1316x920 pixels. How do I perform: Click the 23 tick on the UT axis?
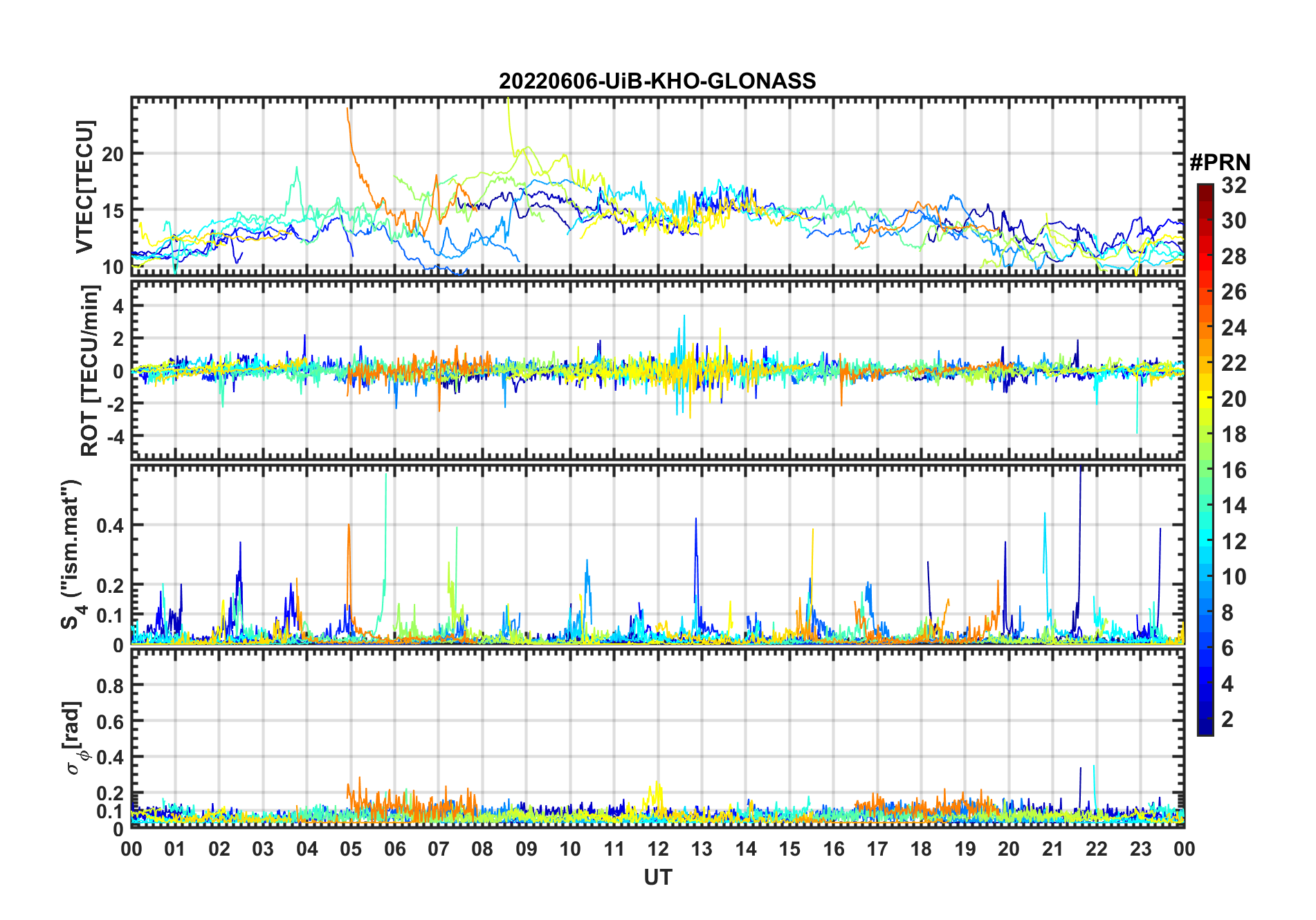pos(1140,849)
